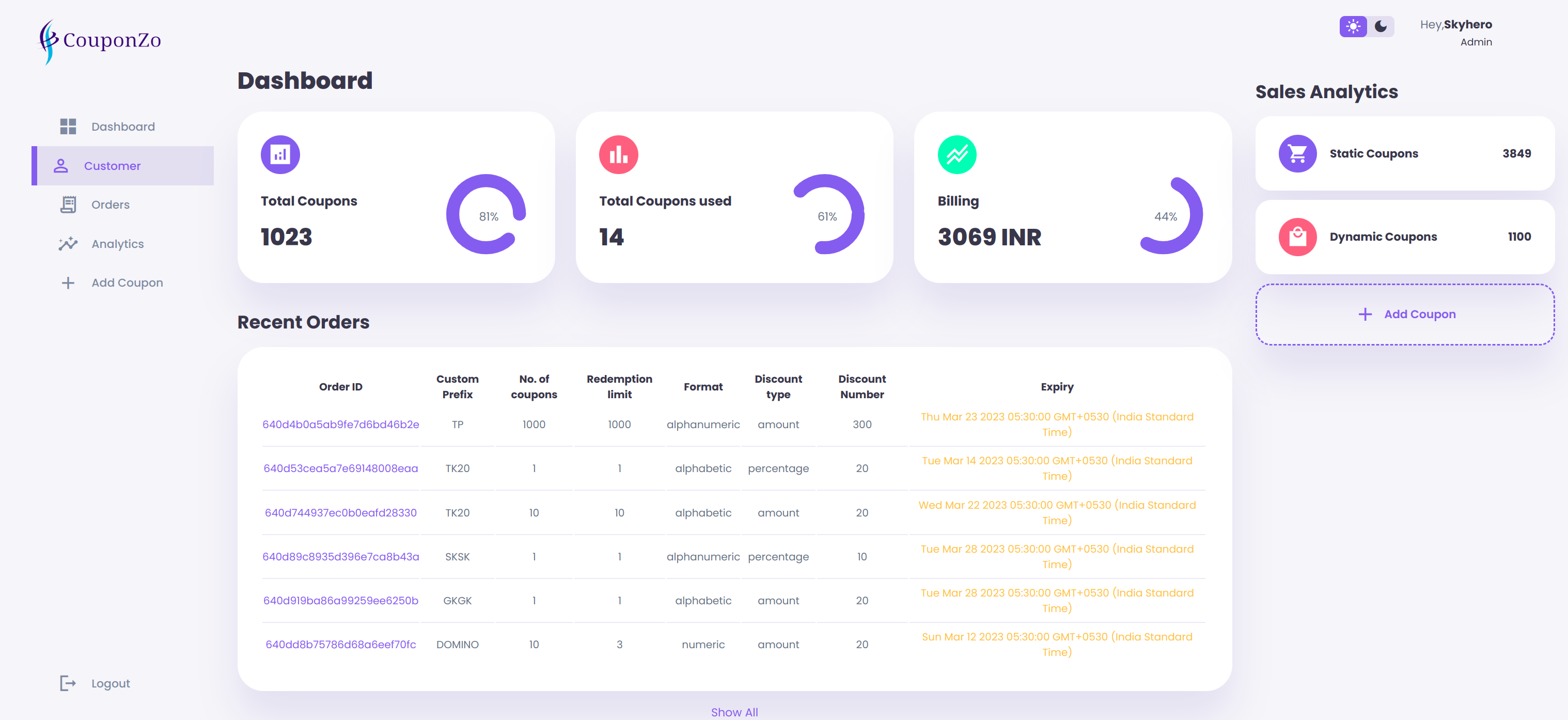Click the CouponZo logo

100,40
